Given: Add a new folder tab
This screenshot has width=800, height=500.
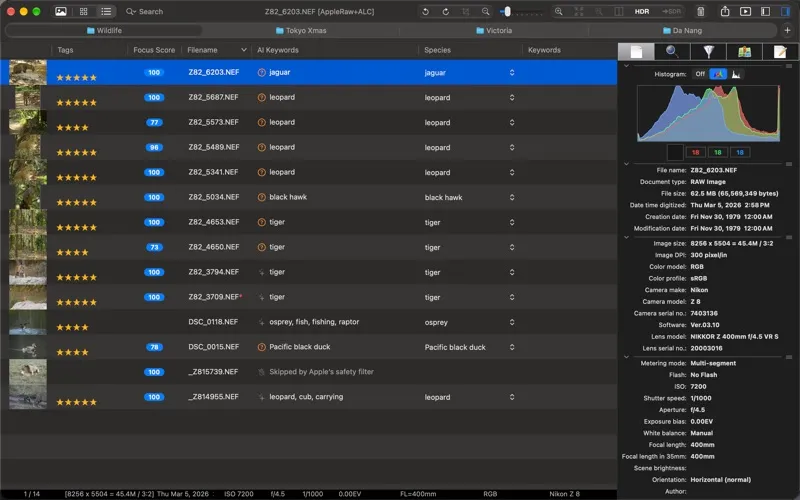Looking at the screenshot, I should point(787,30).
